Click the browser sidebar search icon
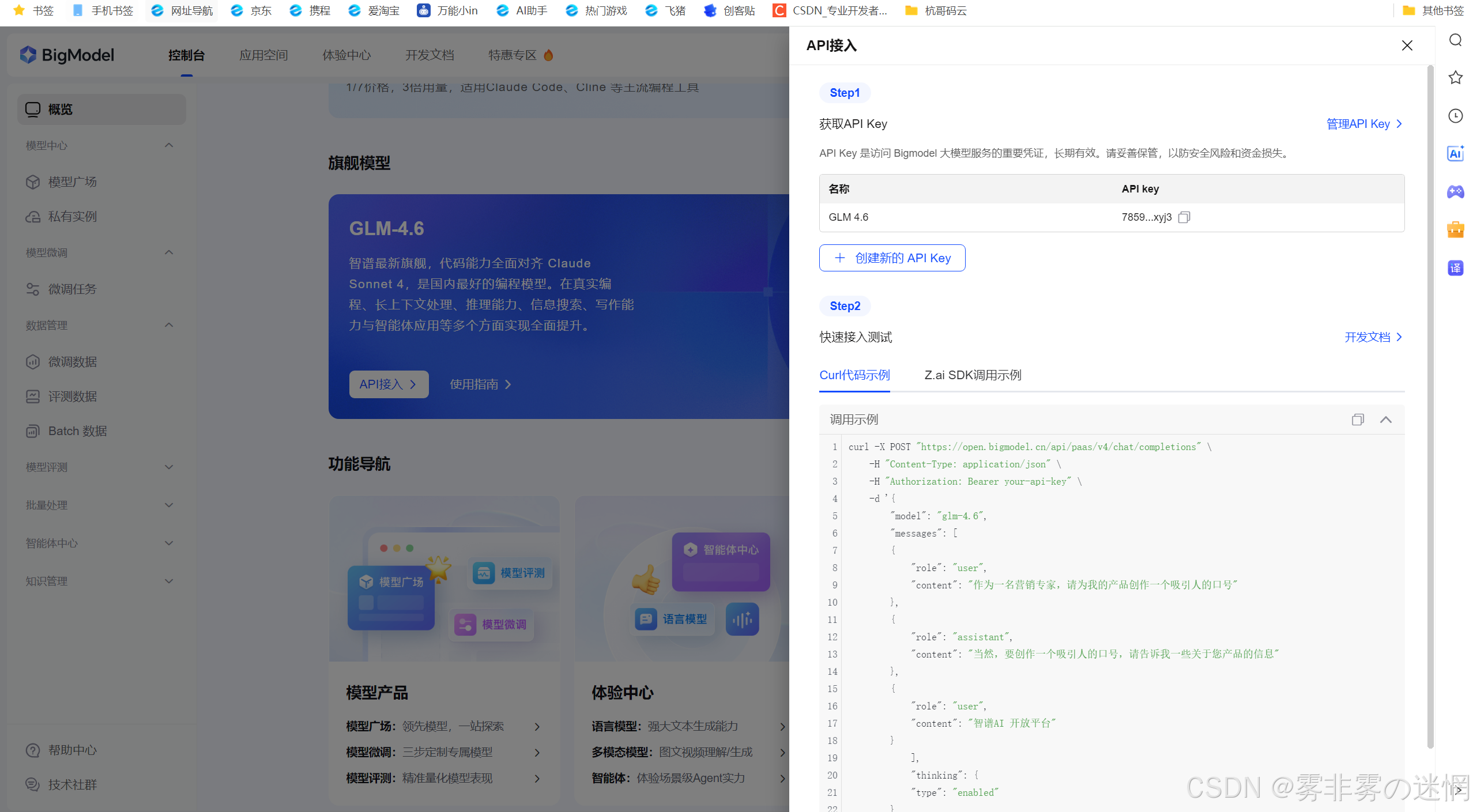The width and height of the screenshot is (1473, 812). click(1455, 40)
